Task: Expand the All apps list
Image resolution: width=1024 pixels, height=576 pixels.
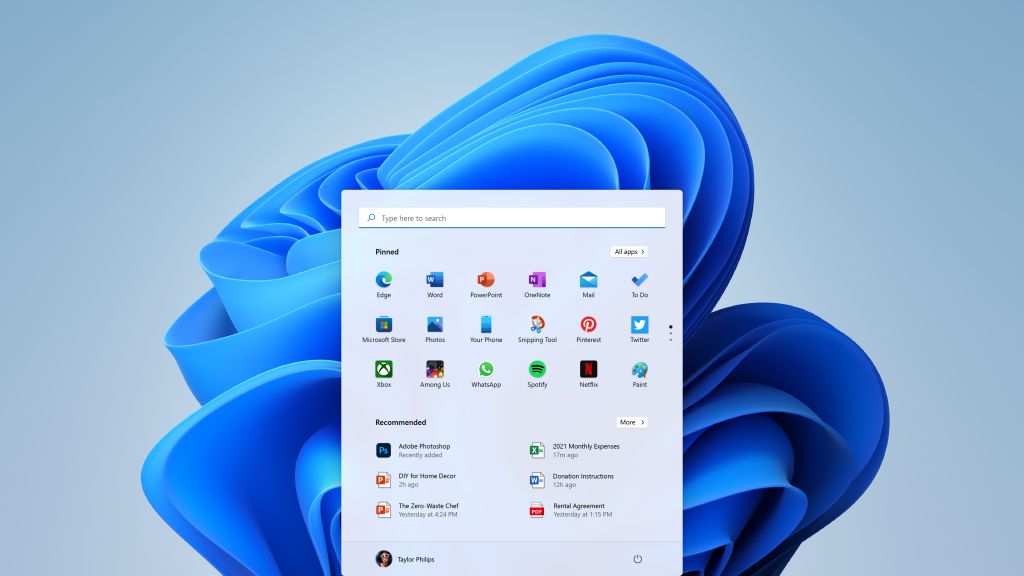Action: click(628, 251)
